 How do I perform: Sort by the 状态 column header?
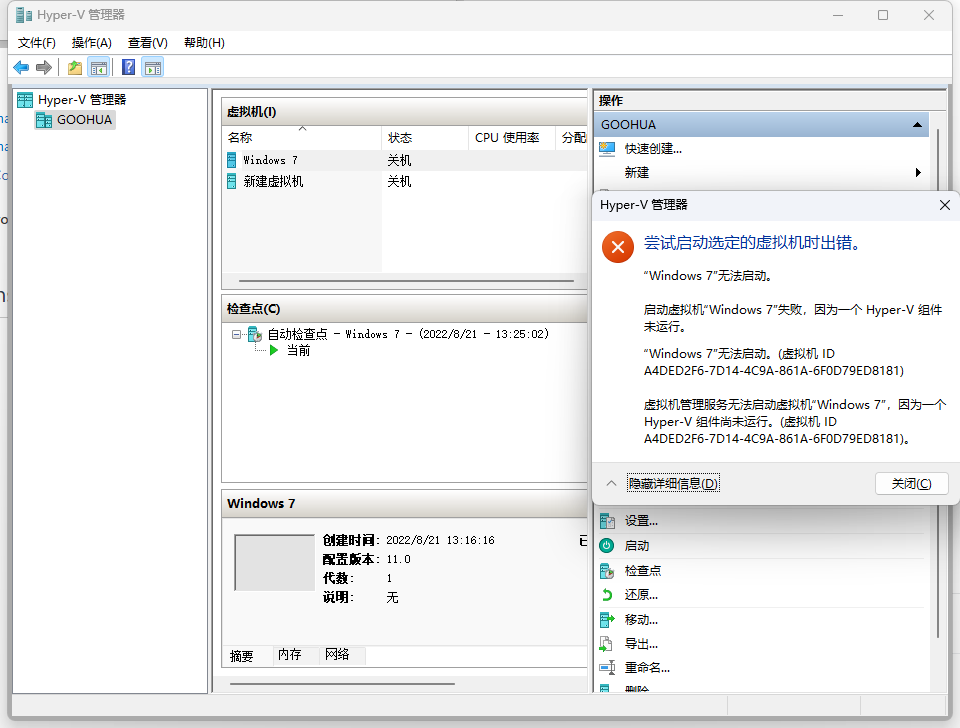(425, 138)
